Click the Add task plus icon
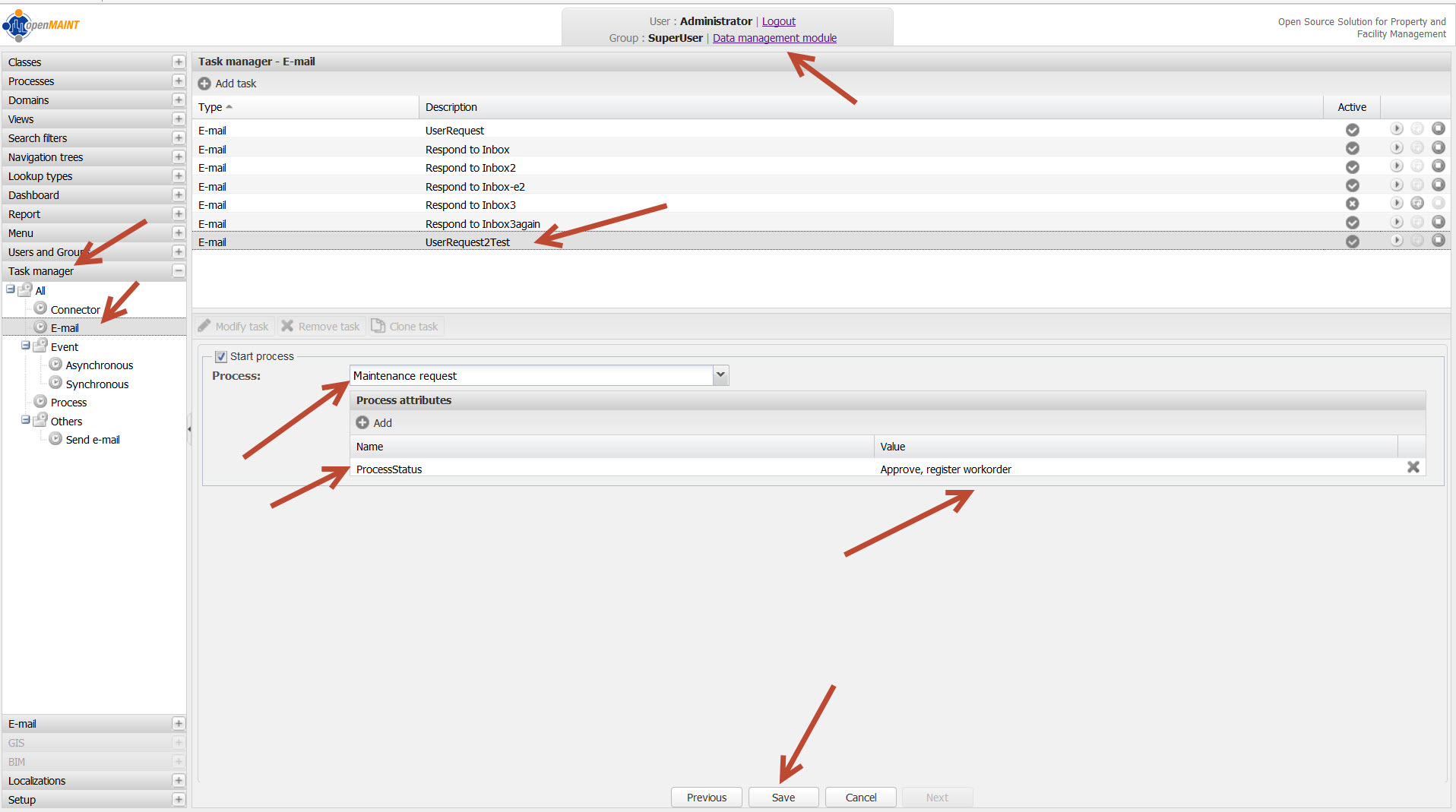 (204, 84)
